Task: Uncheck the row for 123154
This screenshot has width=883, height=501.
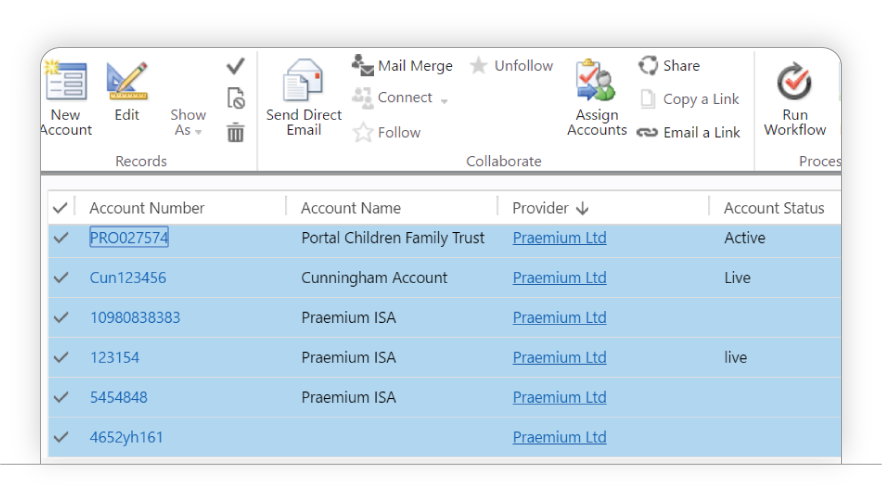Action: point(61,357)
